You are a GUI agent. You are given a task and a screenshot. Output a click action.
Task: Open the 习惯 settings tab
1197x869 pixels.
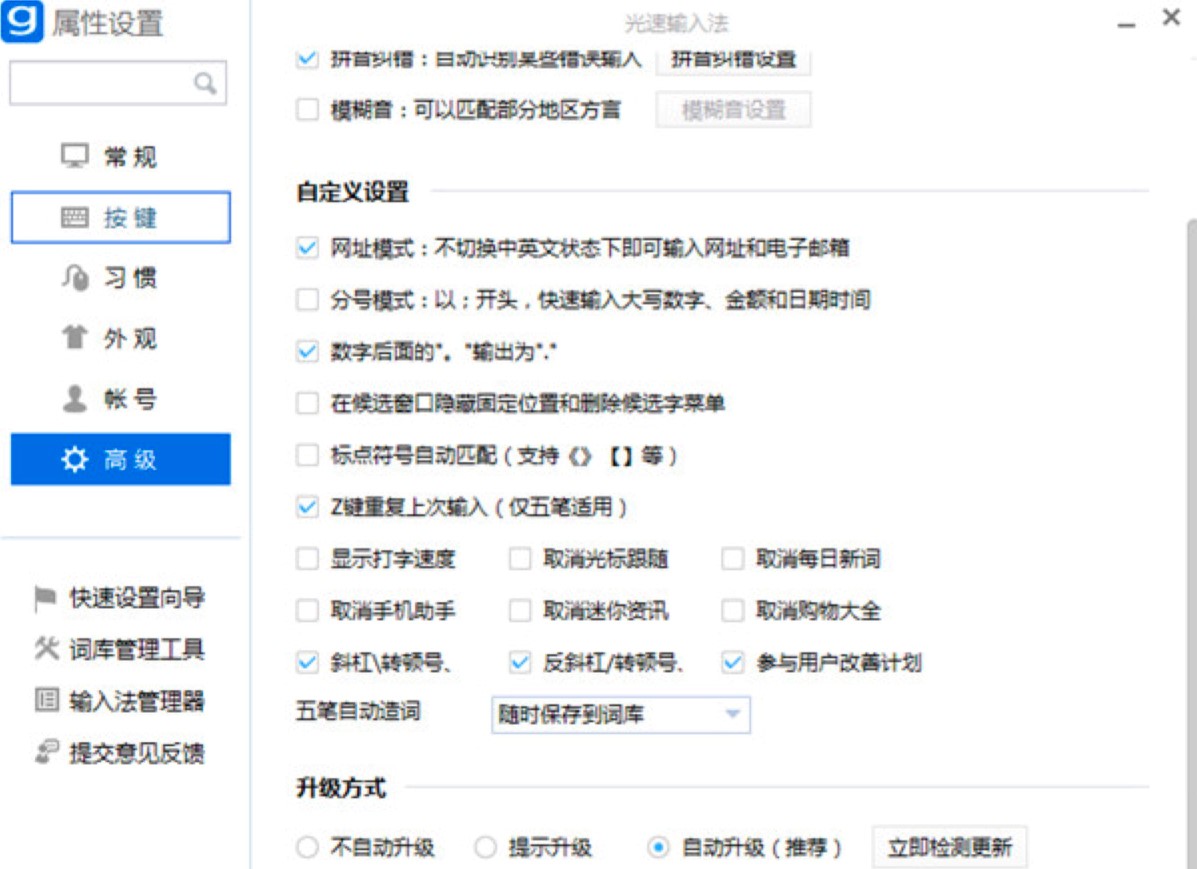tap(121, 277)
